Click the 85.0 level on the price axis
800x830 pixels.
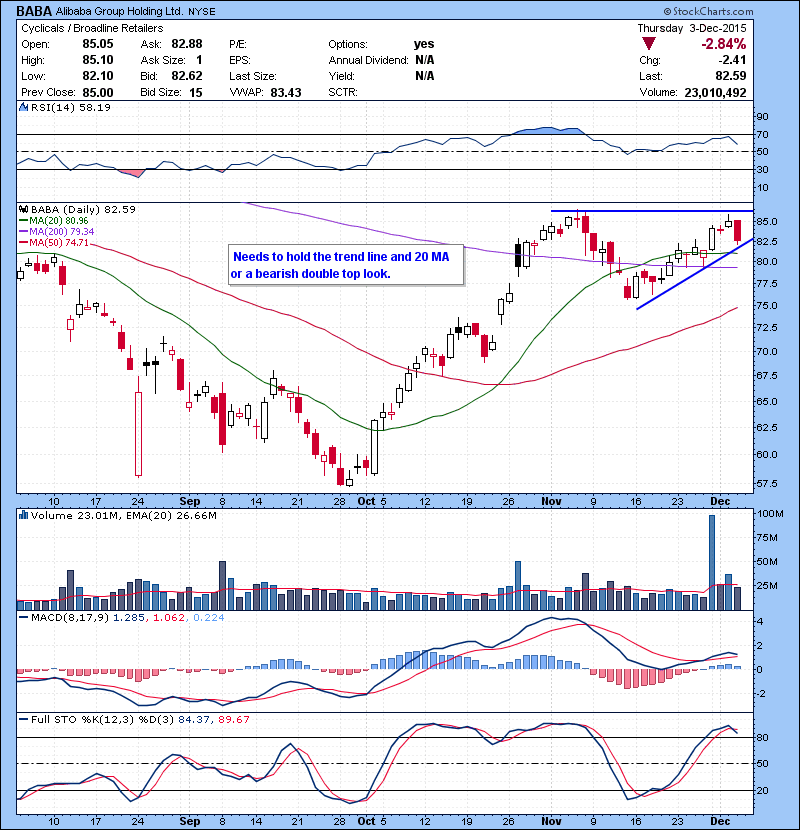pos(767,221)
